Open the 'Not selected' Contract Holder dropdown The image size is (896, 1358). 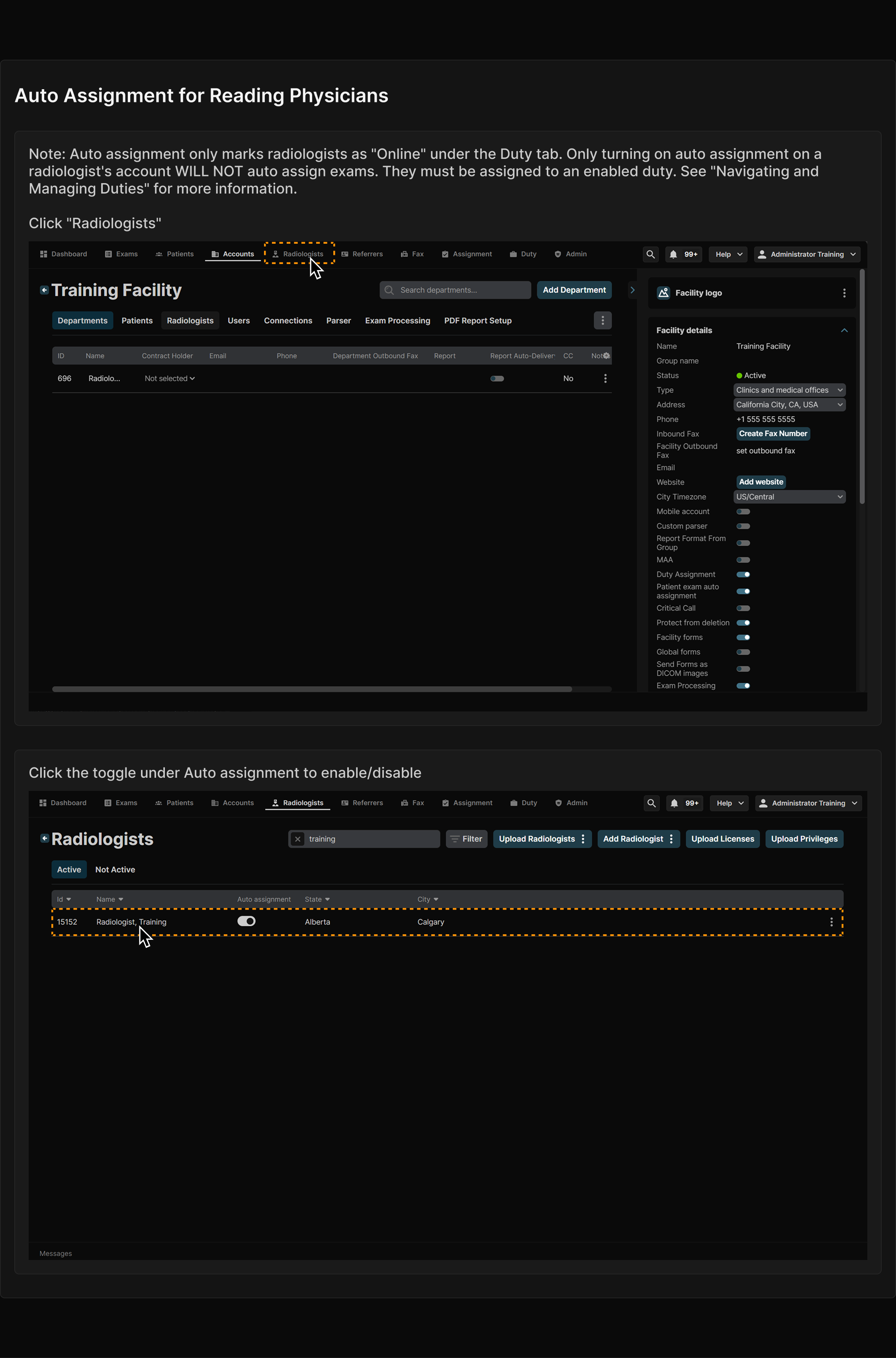pos(170,378)
